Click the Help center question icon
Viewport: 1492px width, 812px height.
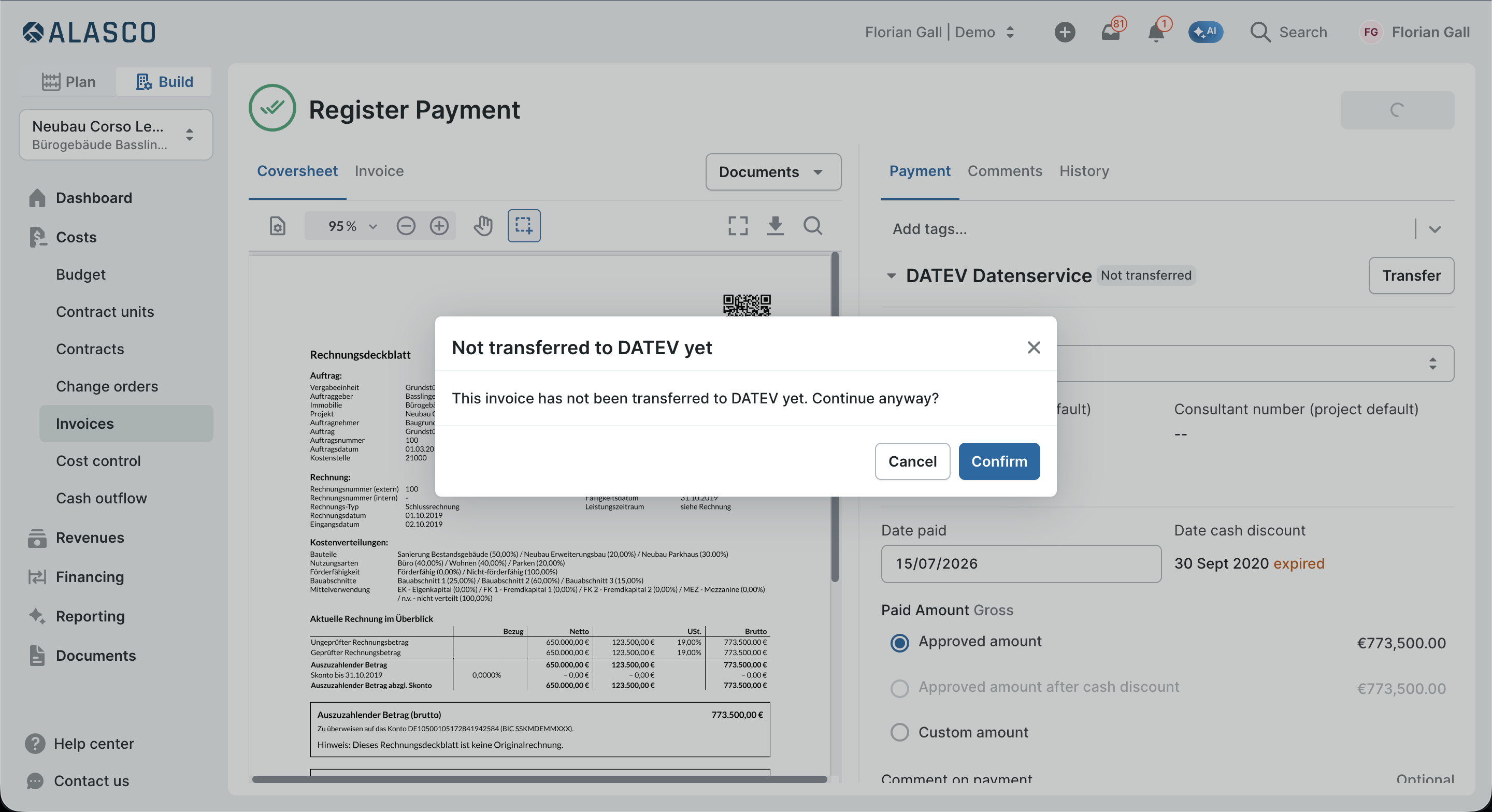tap(35, 743)
